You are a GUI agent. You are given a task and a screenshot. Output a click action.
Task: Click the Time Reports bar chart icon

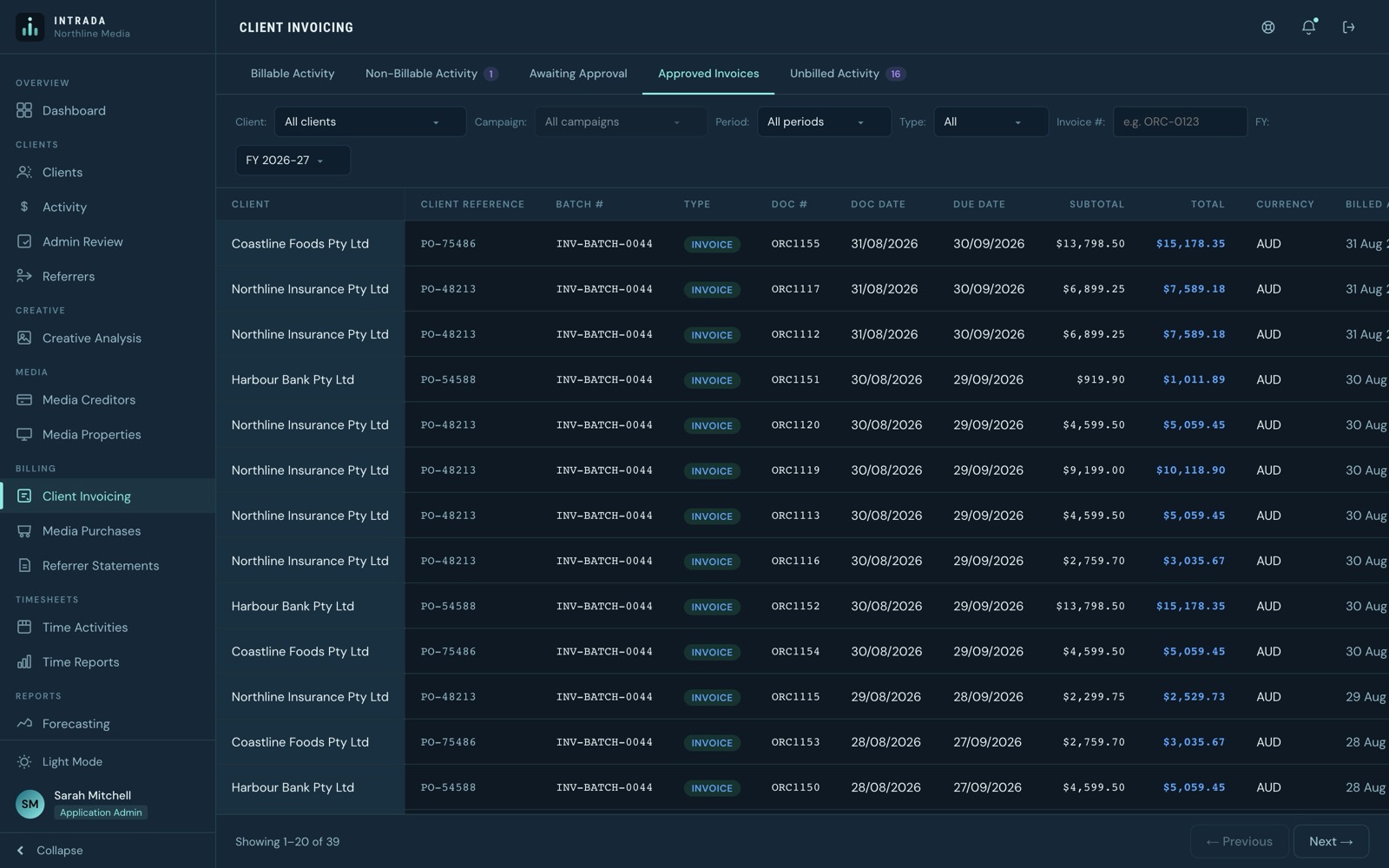24,661
